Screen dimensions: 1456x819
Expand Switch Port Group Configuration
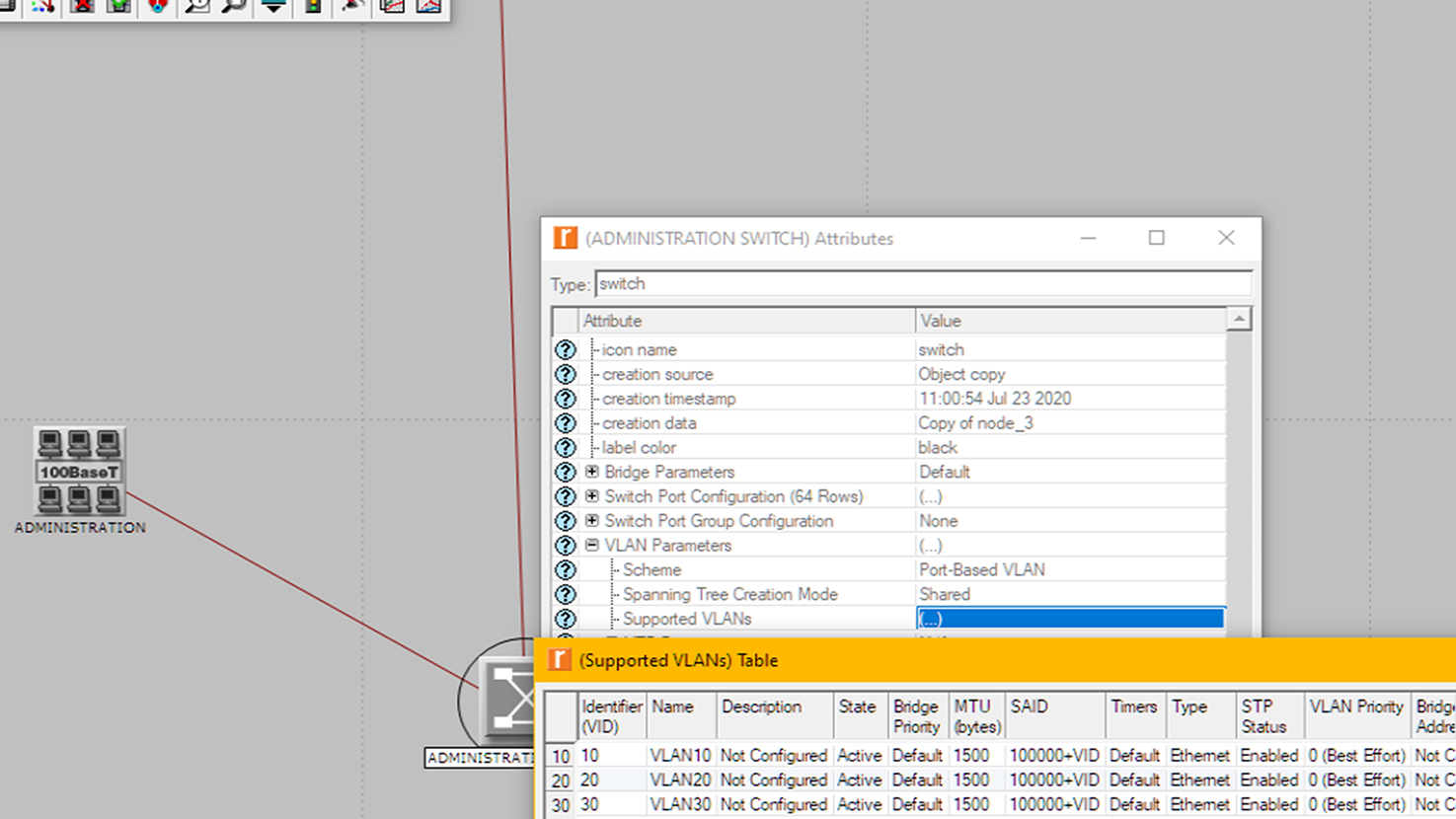pos(592,521)
